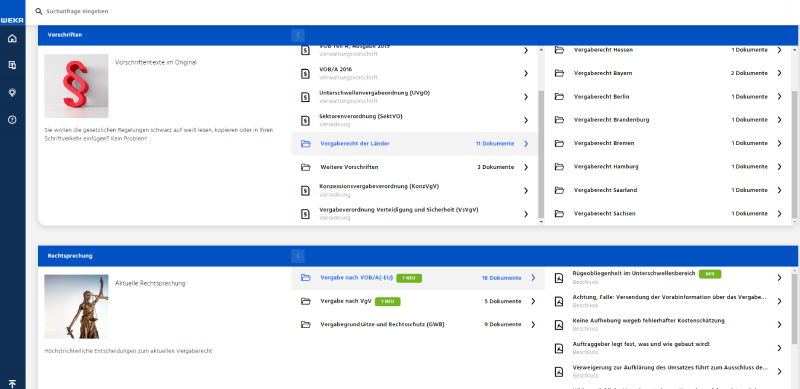Click PDF icon beside Keine Aufhebung wegen fehlerhafter Kostenschätzung

(x=559, y=325)
